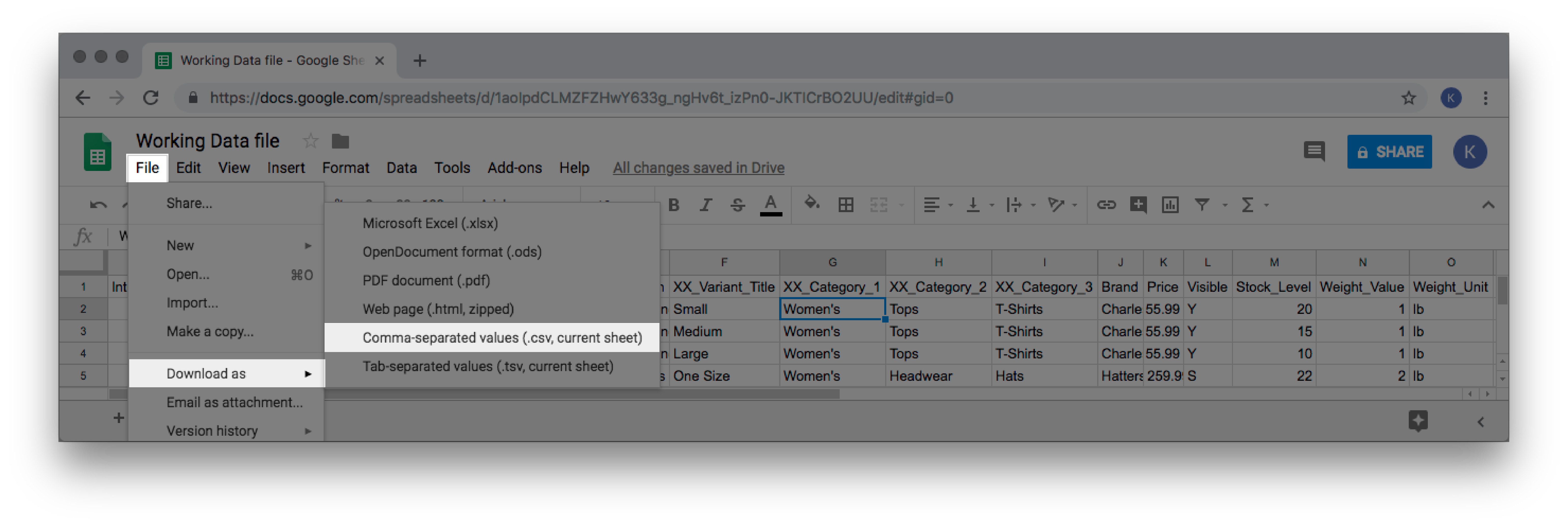This screenshot has height=526, width=1568.
Task: Click the Insert chart icon
Action: pos(1170,205)
